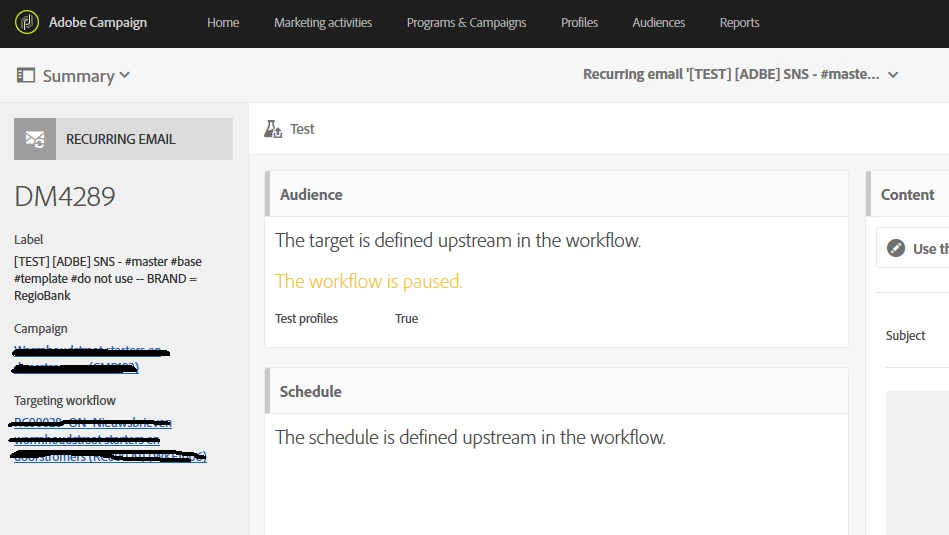Select the DM4289 delivery ID text
Viewport: 949px width, 535px height.
(x=65, y=196)
